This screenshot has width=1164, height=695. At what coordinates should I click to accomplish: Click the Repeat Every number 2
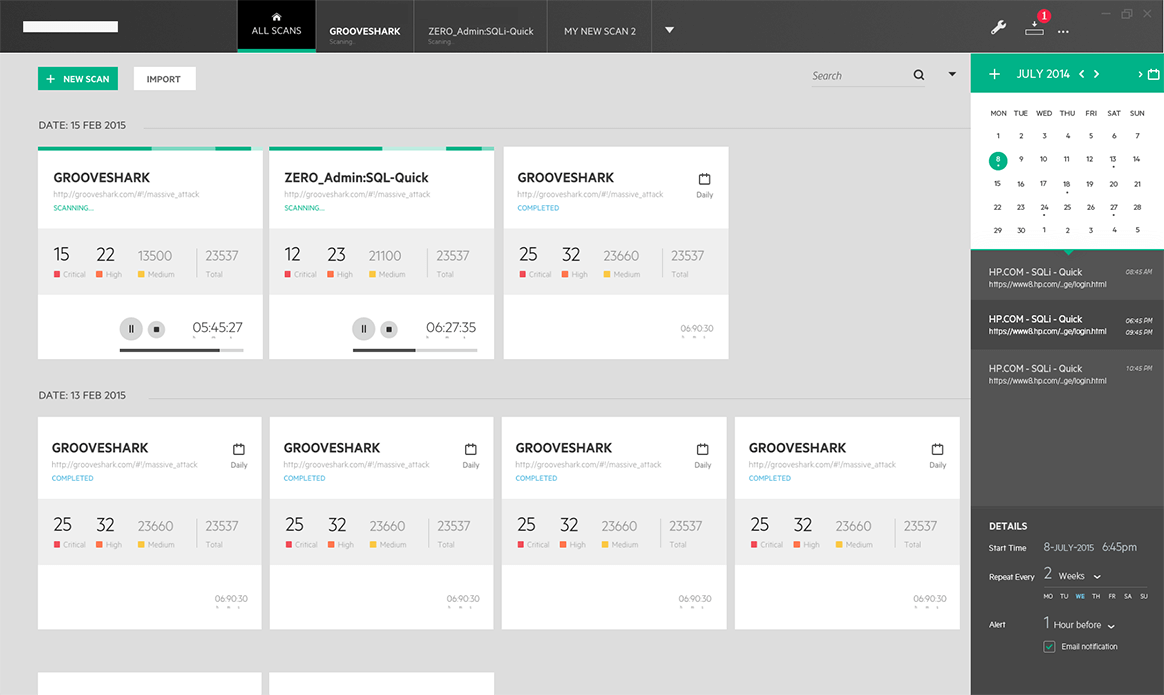(x=1047, y=573)
